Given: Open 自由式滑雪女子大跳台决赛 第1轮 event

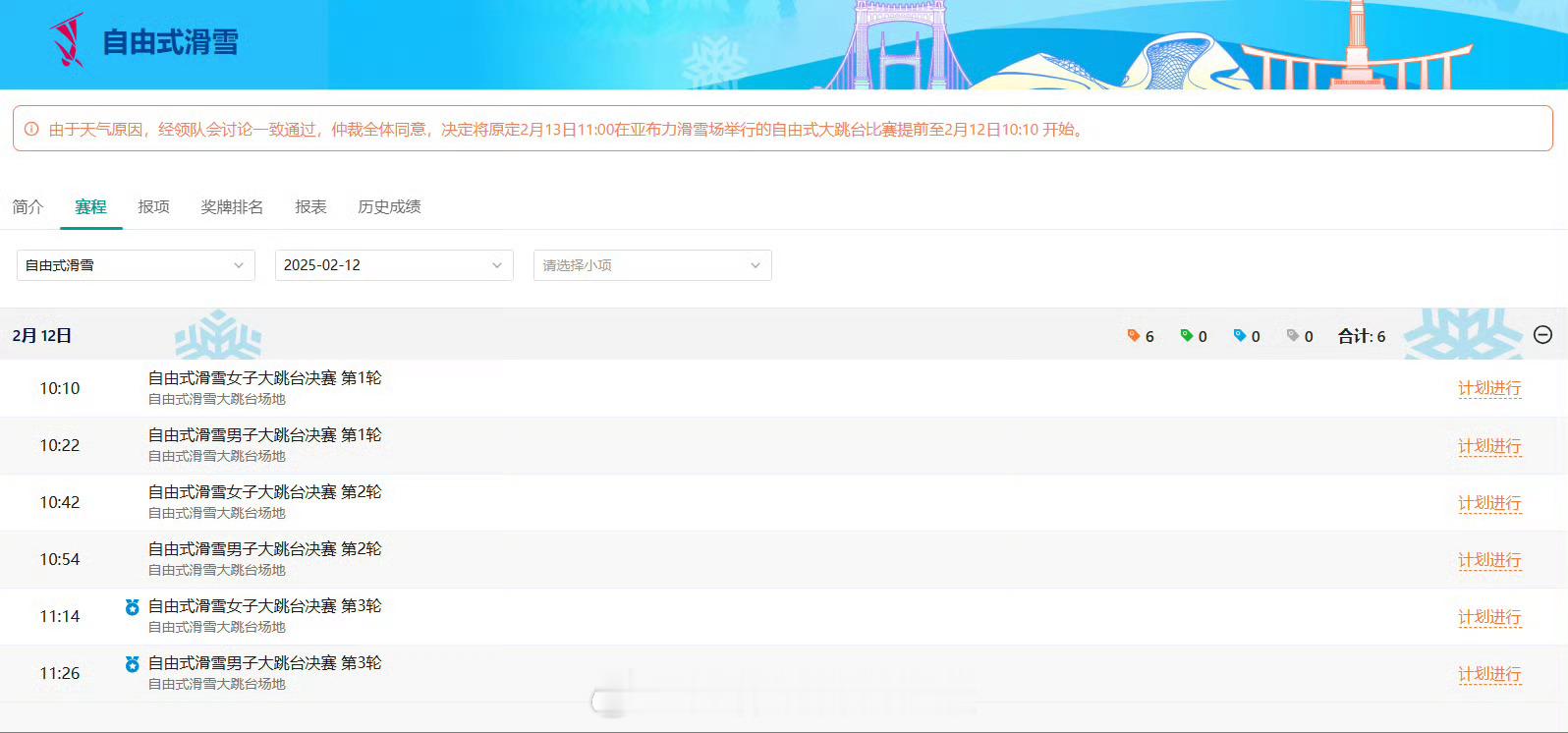Looking at the screenshot, I should click(264, 377).
